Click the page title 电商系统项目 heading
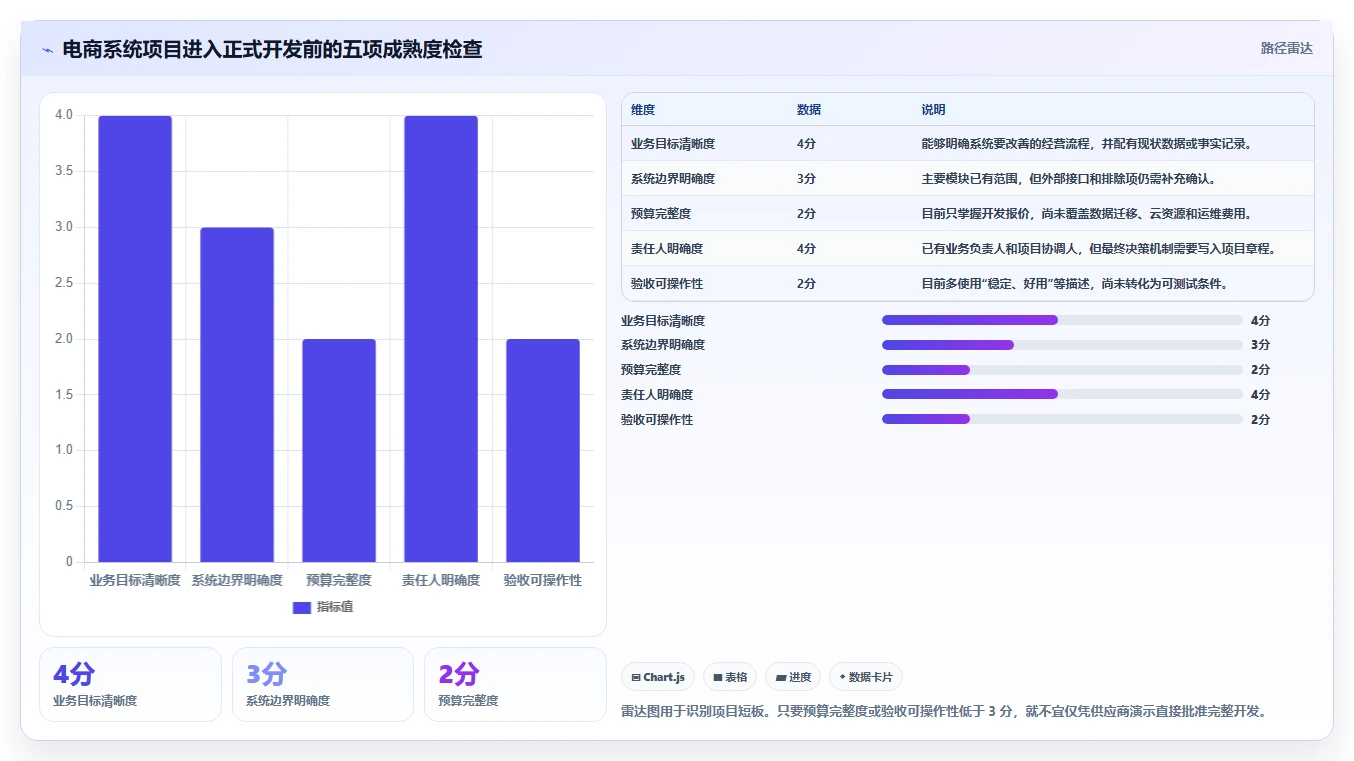 coord(272,49)
